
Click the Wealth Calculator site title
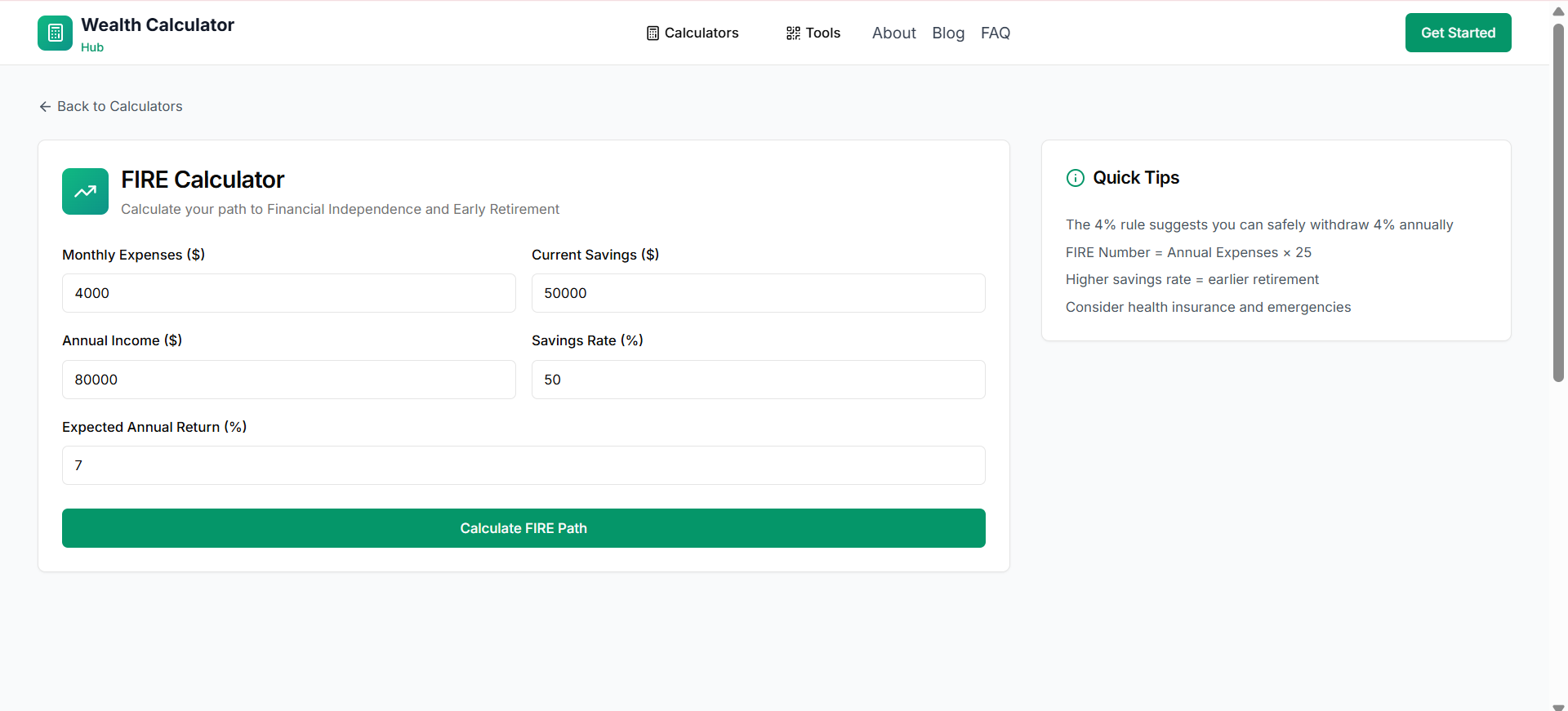click(x=158, y=25)
